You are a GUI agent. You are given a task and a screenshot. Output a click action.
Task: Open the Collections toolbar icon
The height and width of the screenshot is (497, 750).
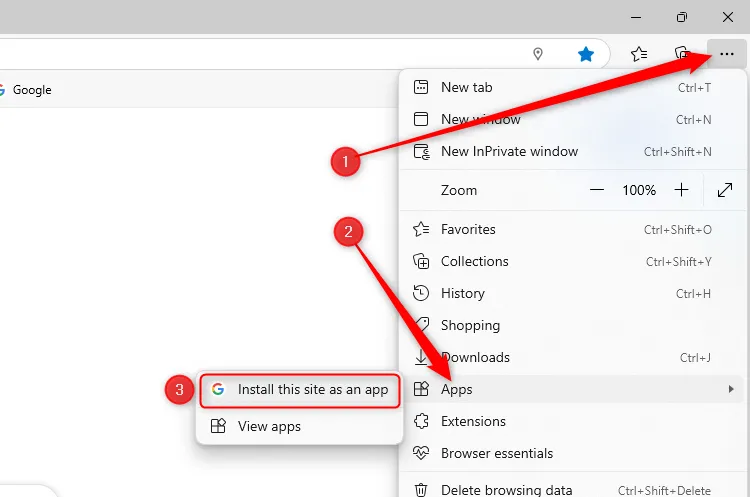click(683, 54)
